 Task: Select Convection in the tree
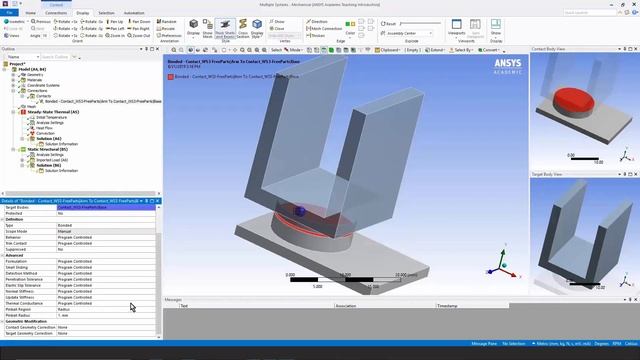pyautogui.click(x=45, y=133)
